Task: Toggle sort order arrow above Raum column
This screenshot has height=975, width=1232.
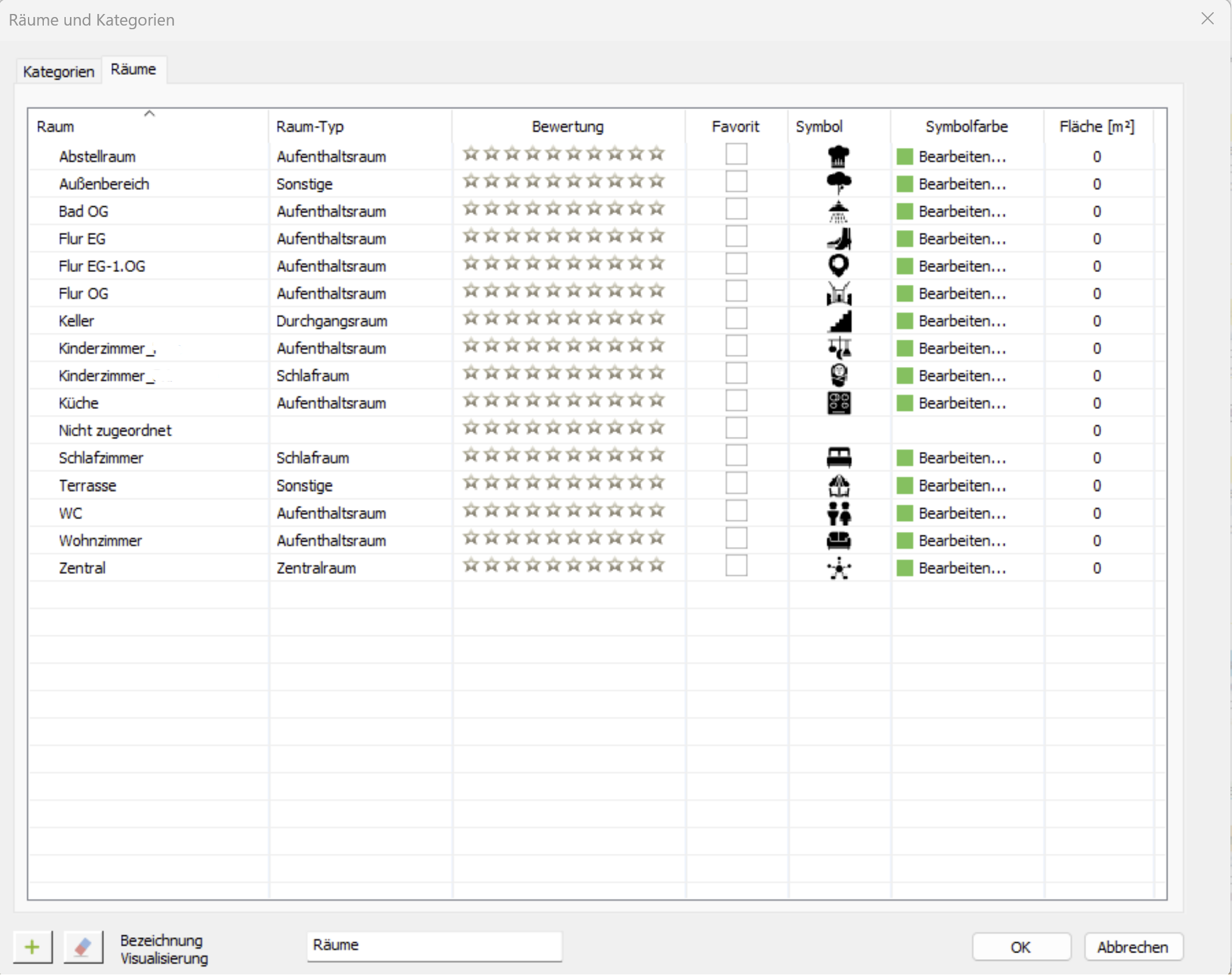Action: click(x=149, y=113)
